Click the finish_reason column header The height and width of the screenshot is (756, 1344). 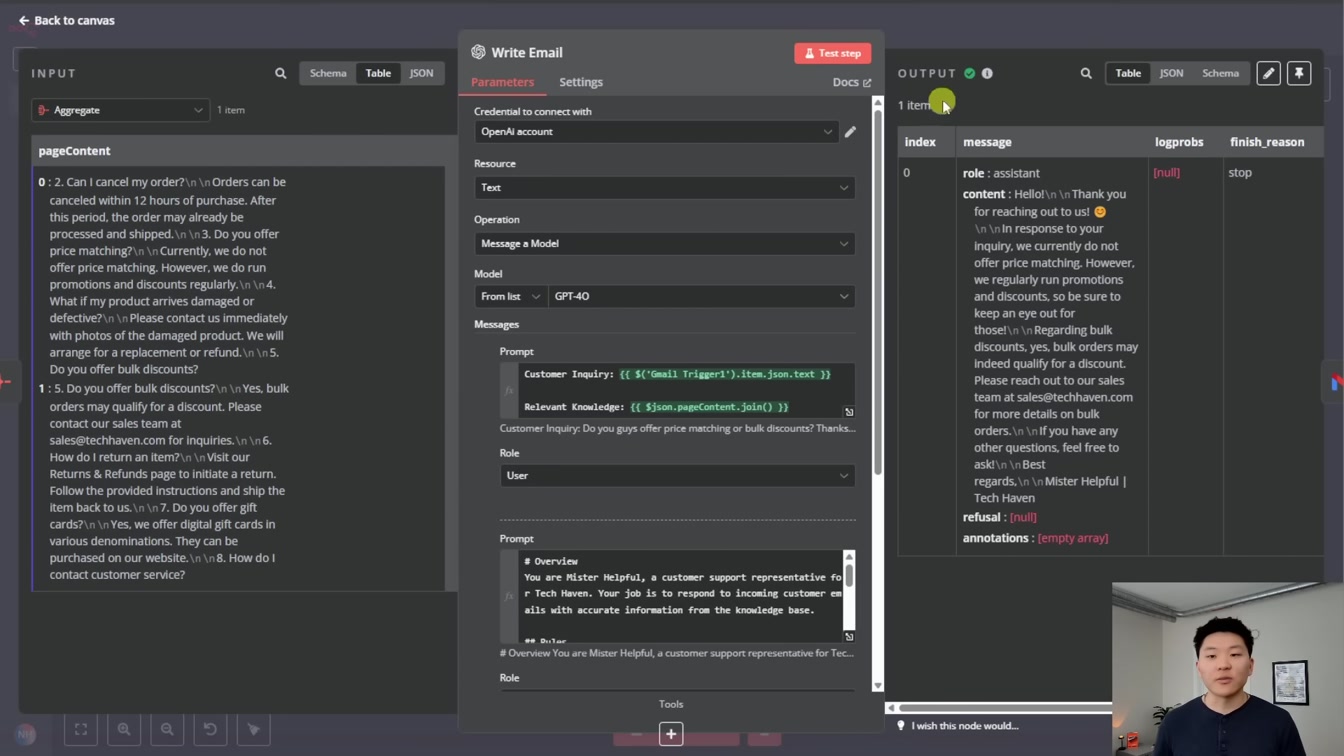click(1267, 142)
